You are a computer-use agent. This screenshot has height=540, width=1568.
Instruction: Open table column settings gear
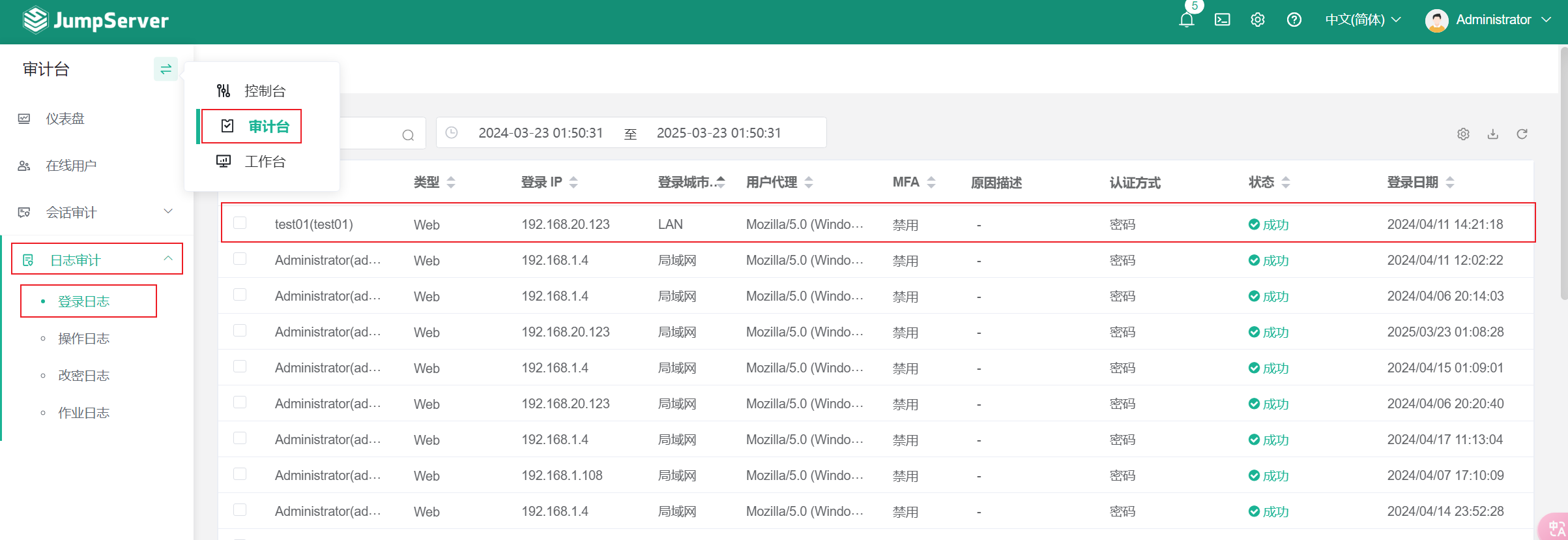pos(1463,134)
